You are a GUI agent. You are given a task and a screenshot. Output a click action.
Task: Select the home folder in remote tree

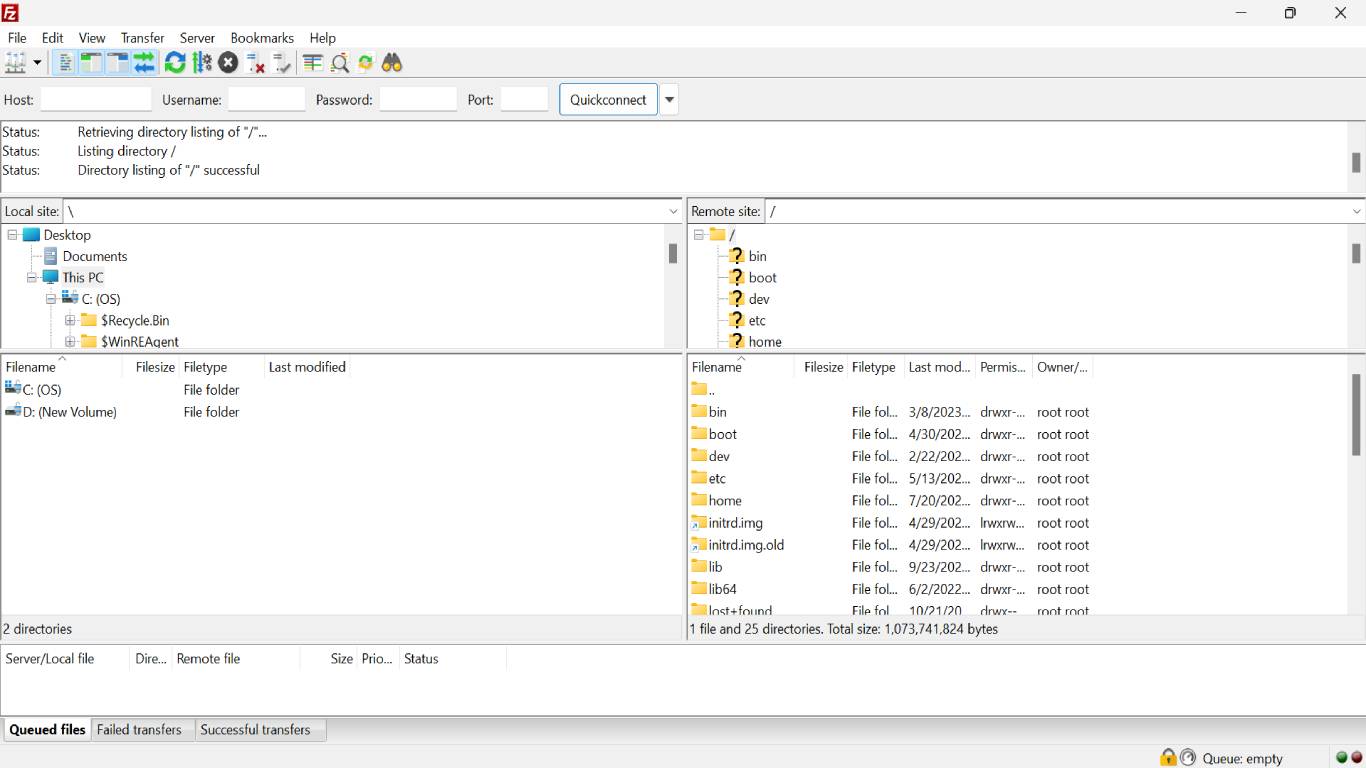coord(765,342)
